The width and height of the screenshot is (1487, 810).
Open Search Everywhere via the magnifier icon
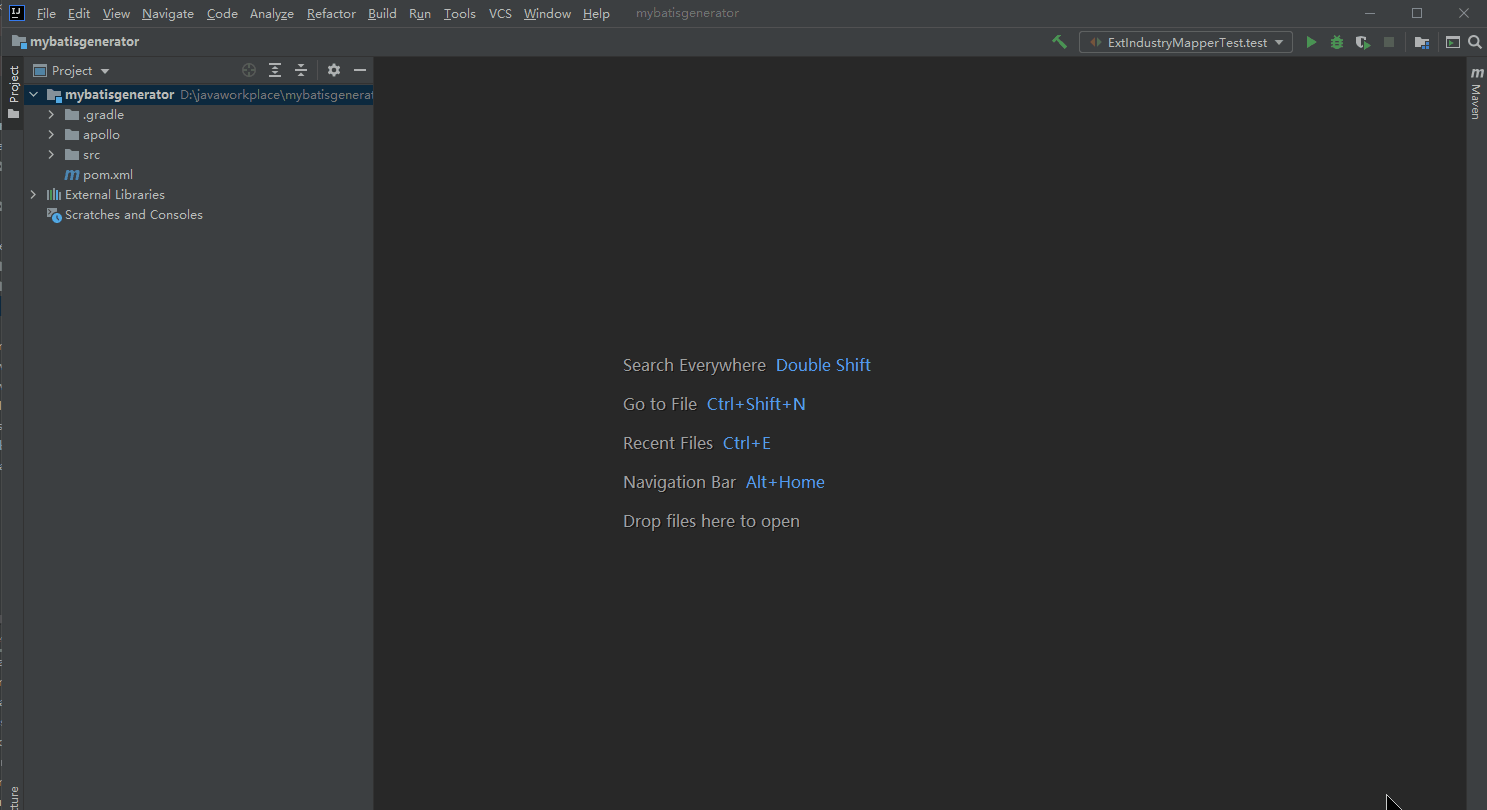click(x=1475, y=42)
